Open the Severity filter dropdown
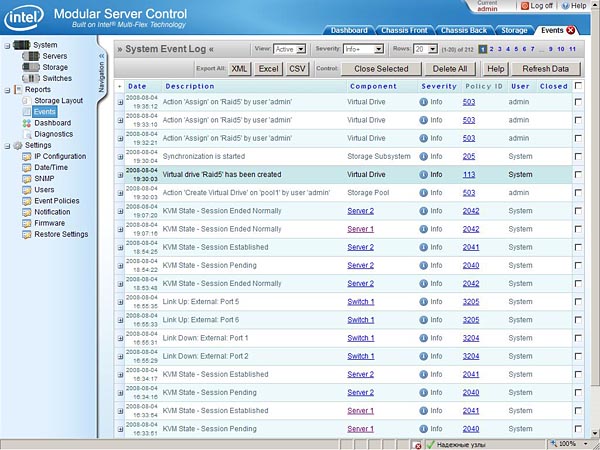This screenshot has width=600, height=450. 364,49
